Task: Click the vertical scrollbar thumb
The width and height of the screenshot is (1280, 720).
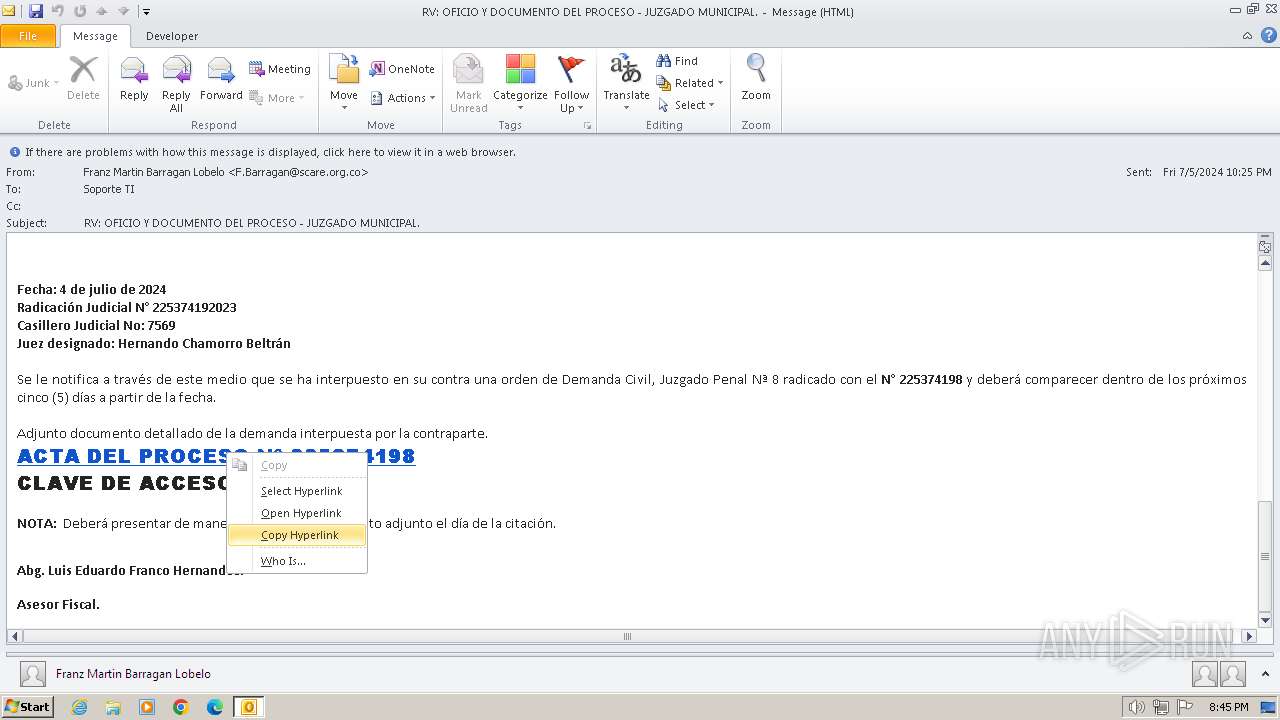Action: [1265, 555]
